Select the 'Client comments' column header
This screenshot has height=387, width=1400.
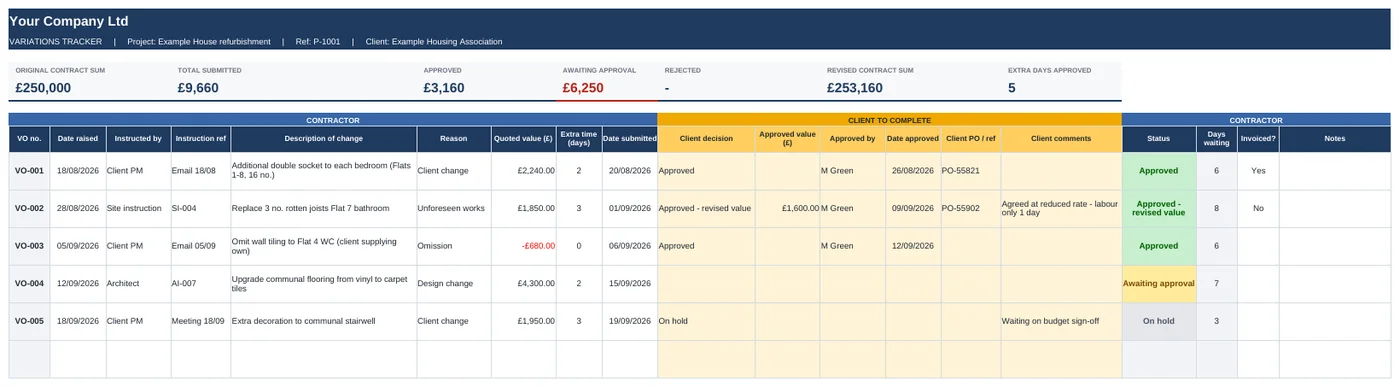1061,139
